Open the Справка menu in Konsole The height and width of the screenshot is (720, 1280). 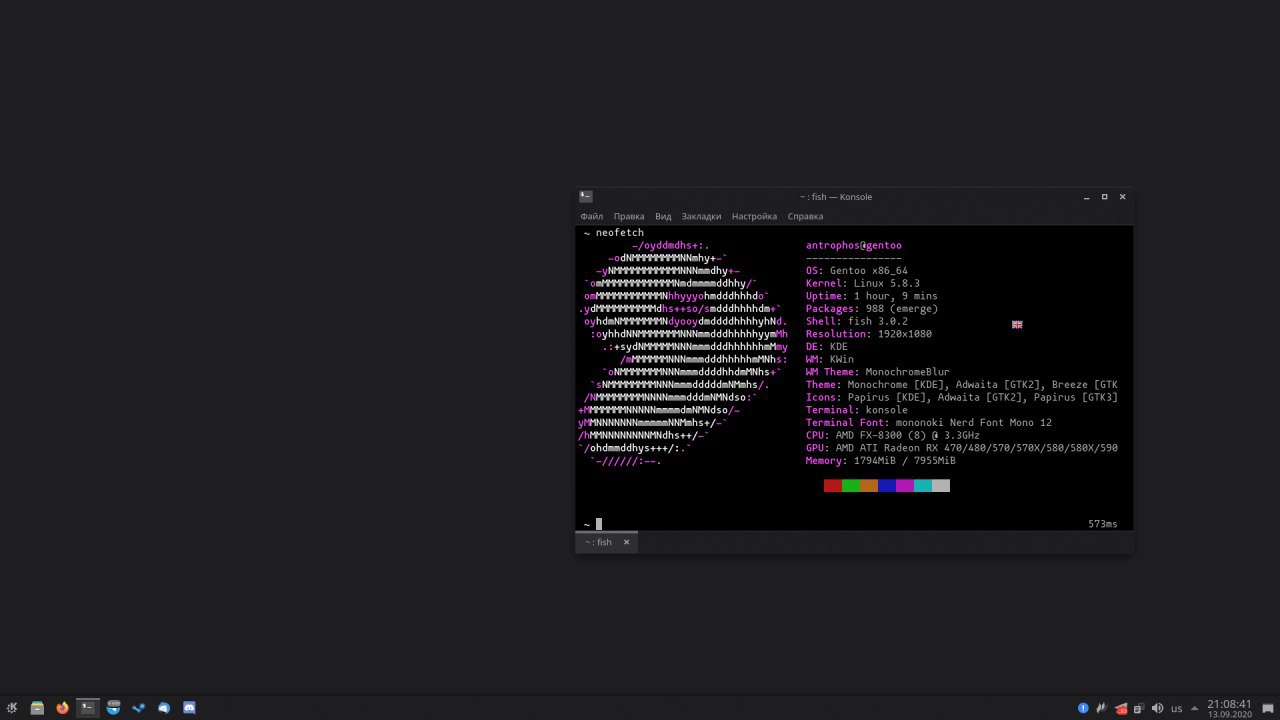pyautogui.click(x=805, y=216)
